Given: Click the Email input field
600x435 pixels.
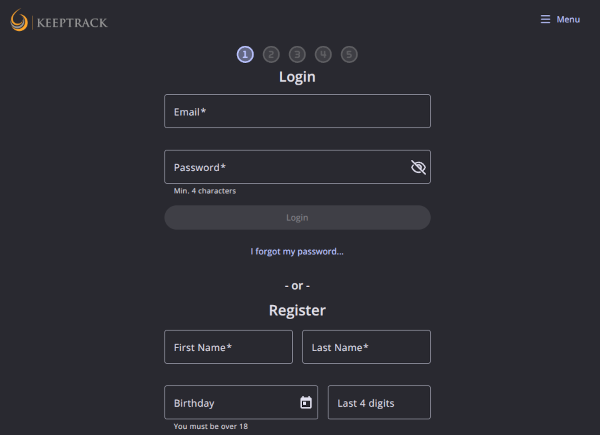Looking at the screenshot, I should [x=297, y=111].
